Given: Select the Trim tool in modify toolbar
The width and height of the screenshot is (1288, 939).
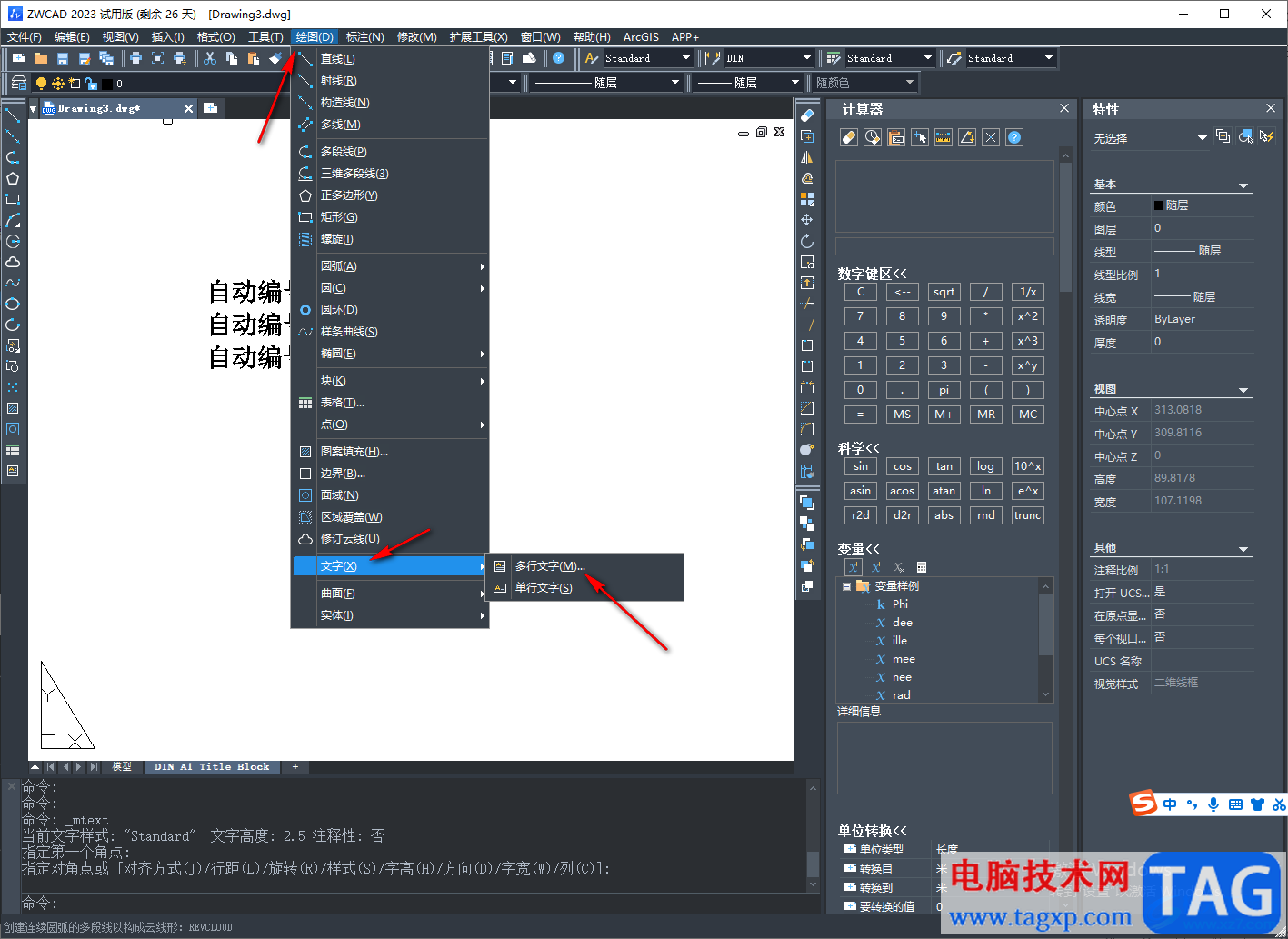Looking at the screenshot, I should (x=807, y=304).
